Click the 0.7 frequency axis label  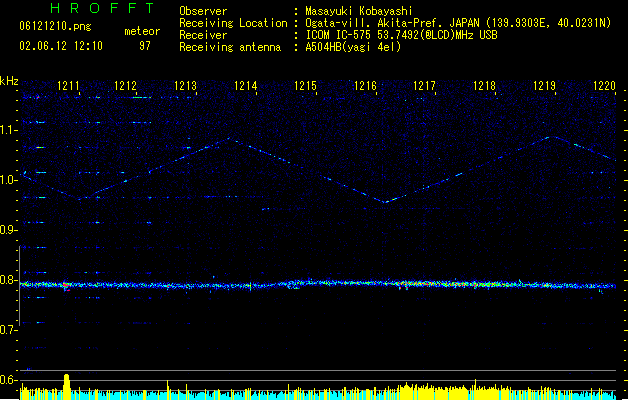click(8, 330)
